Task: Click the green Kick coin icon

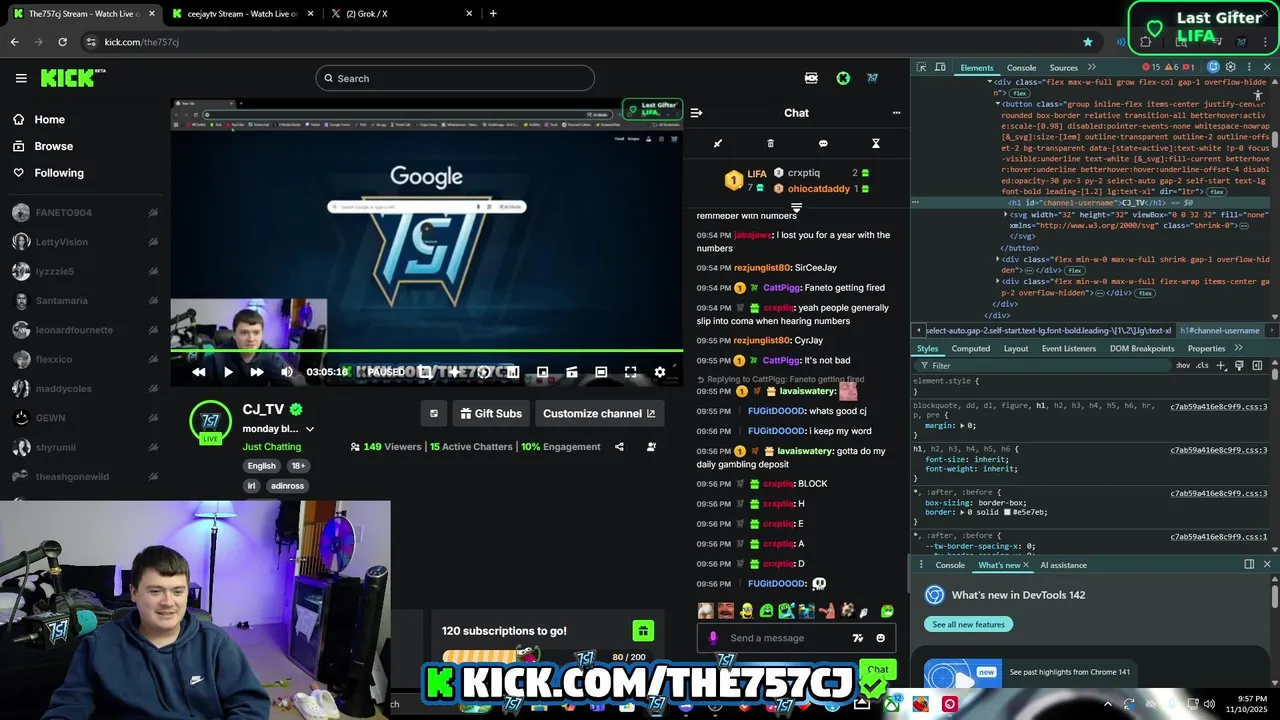Action: tap(843, 78)
